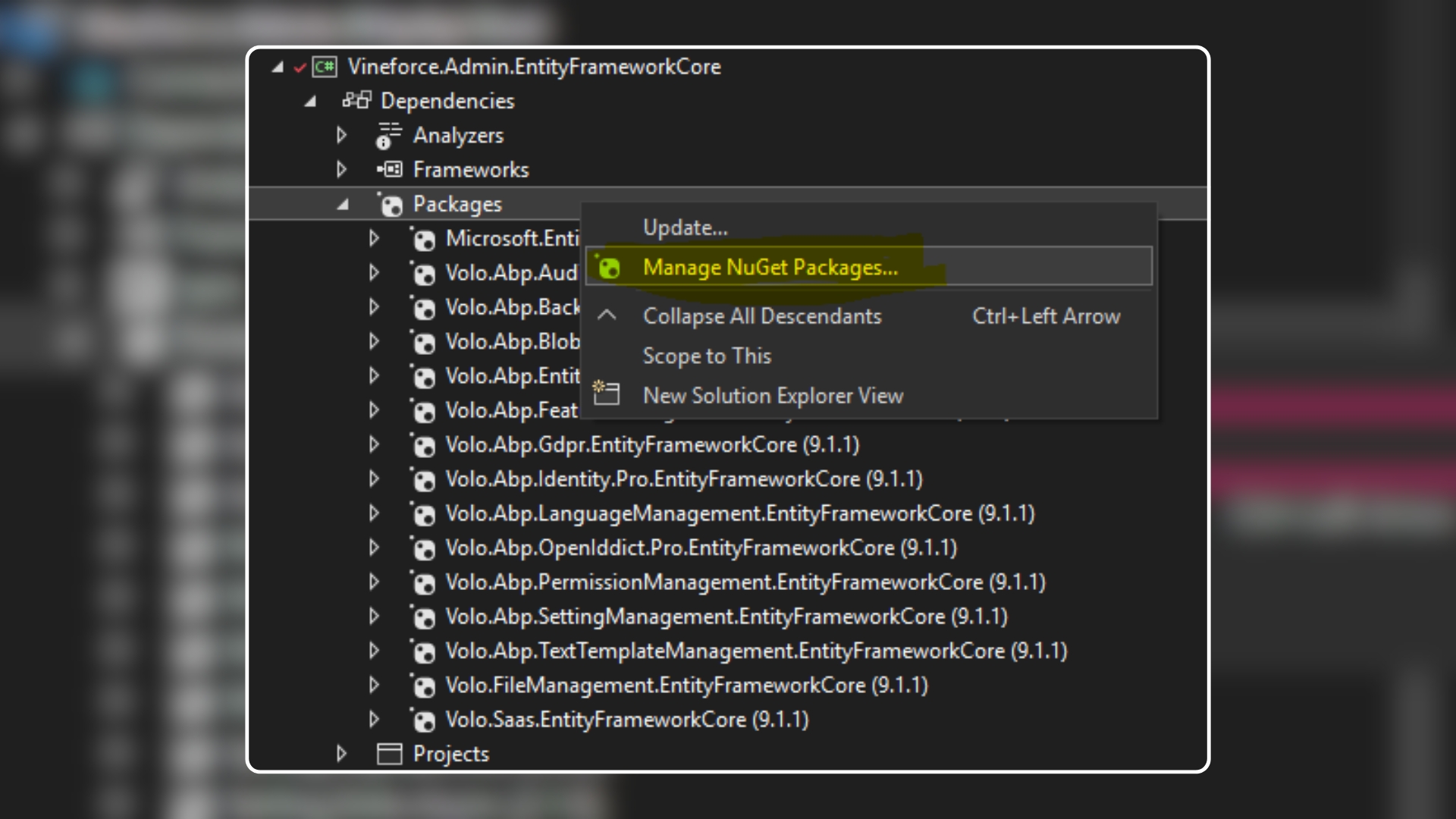The width and height of the screenshot is (1456, 819).
Task: Click the New Solution Explorer View icon
Action: (606, 393)
